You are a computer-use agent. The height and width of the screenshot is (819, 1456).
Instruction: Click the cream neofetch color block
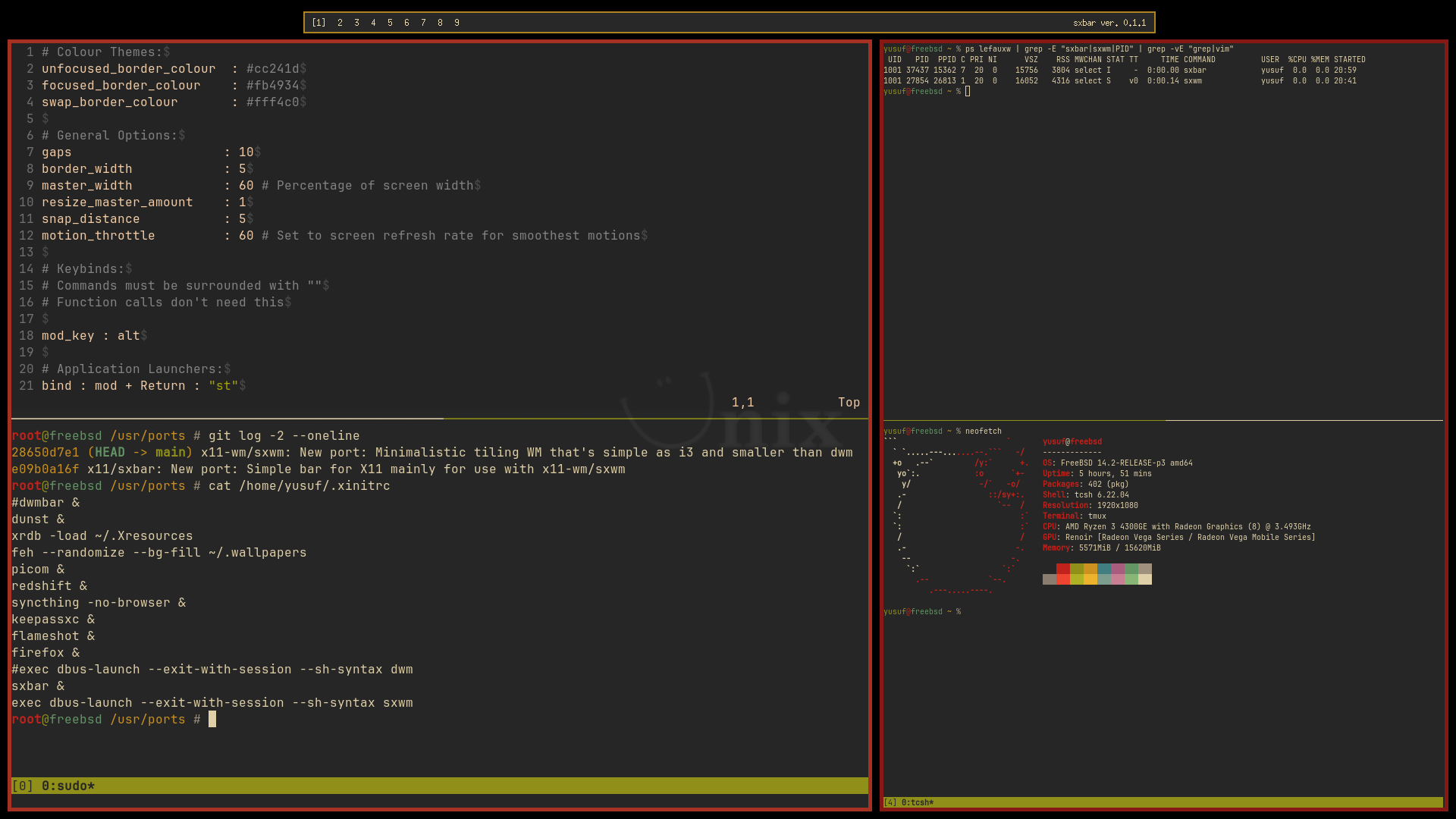[x=1145, y=579]
